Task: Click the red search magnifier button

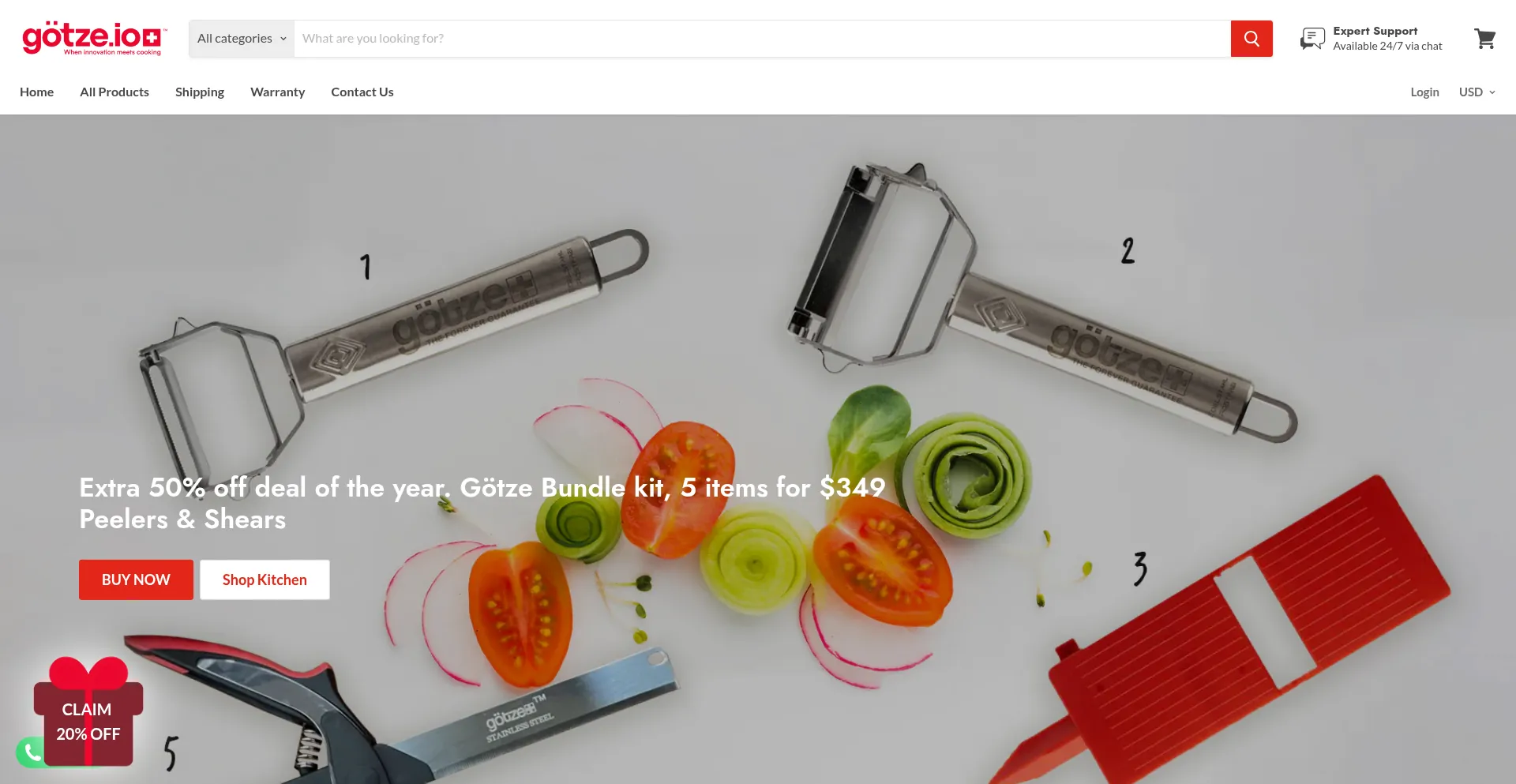Action: coord(1251,39)
